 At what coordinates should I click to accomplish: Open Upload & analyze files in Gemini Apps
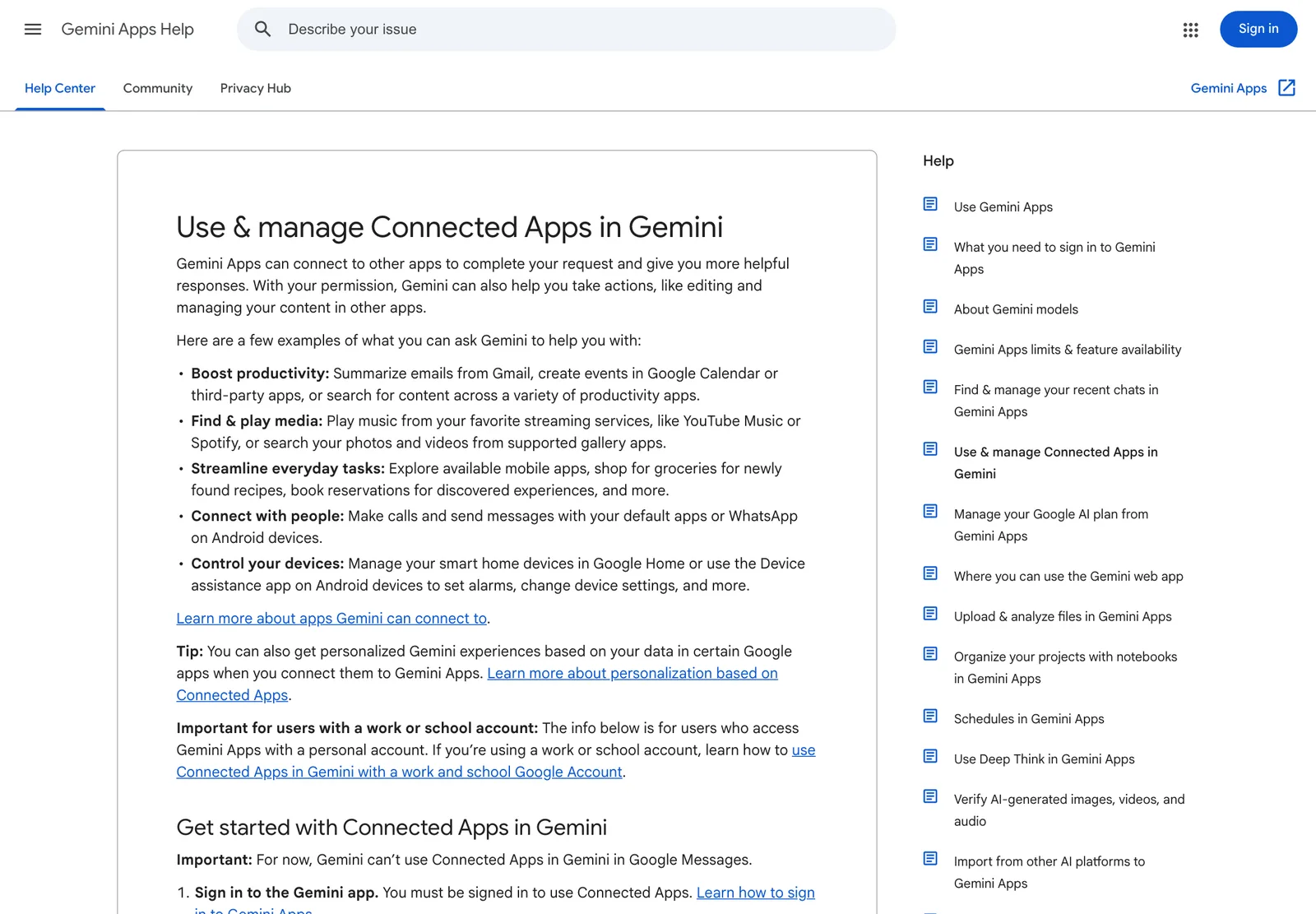tap(1063, 617)
